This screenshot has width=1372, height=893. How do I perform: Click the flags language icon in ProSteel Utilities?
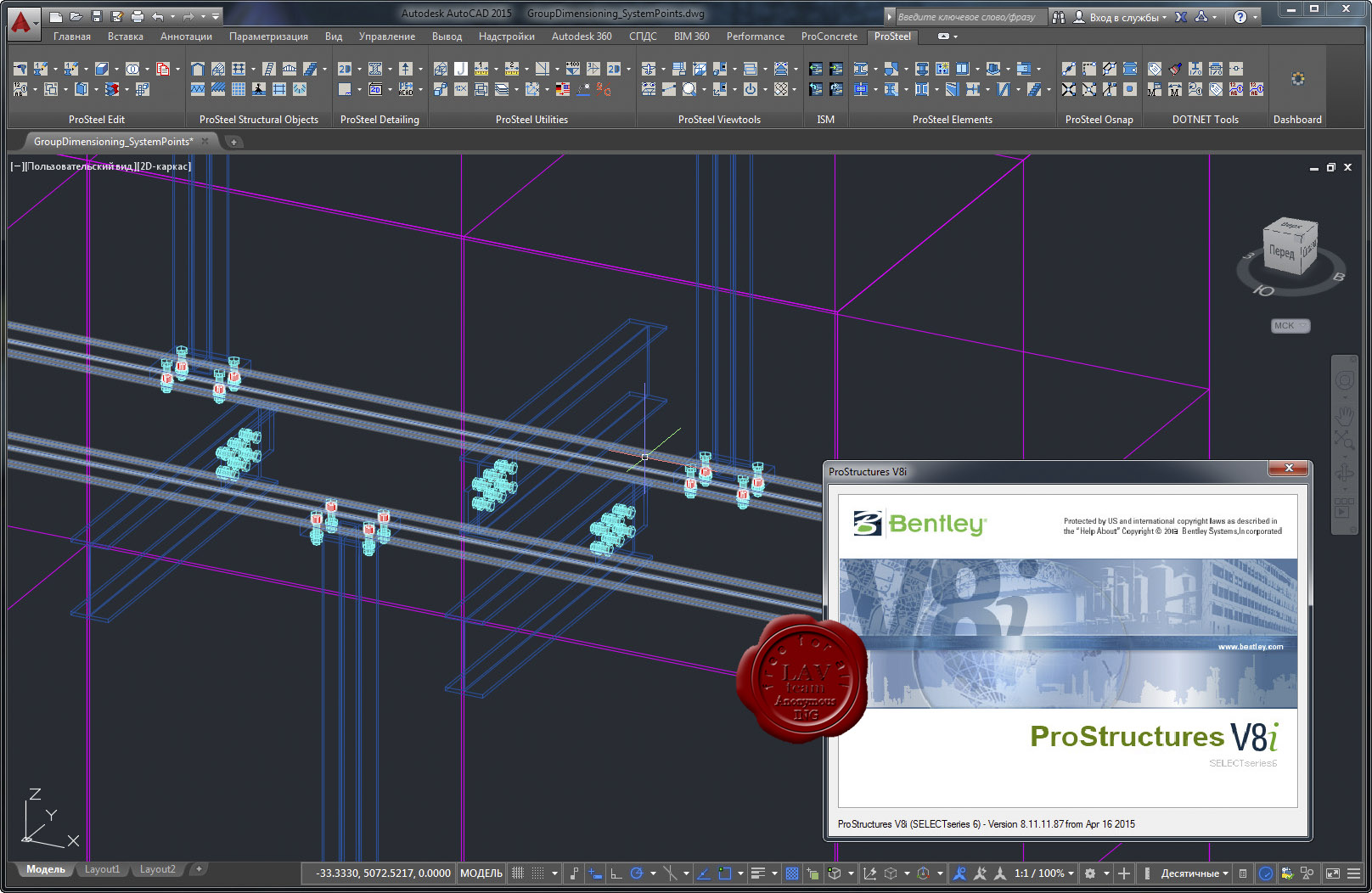(x=563, y=89)
